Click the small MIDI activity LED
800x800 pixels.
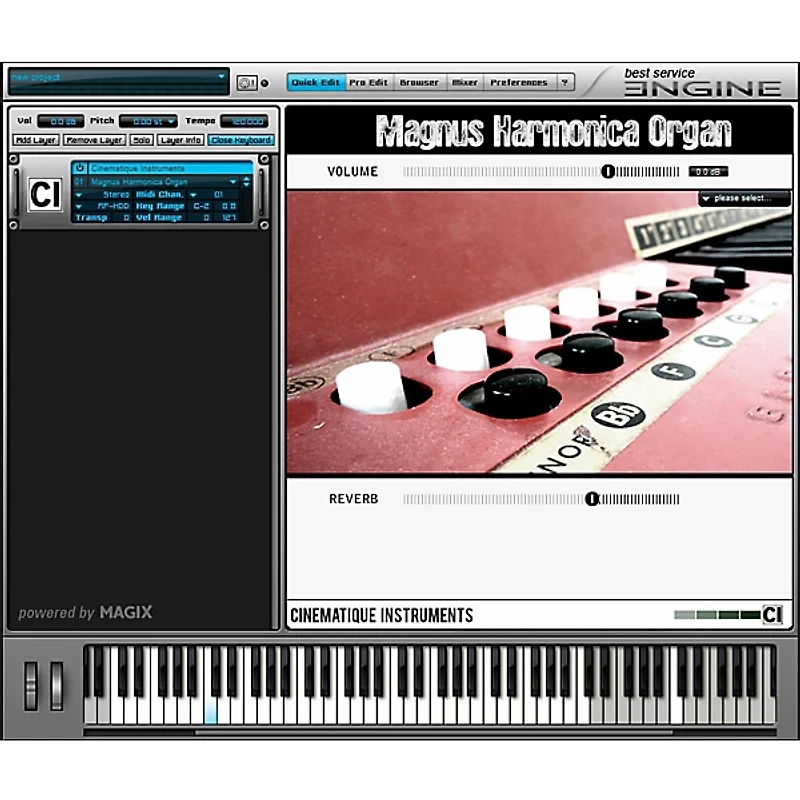tap(265, 83)
